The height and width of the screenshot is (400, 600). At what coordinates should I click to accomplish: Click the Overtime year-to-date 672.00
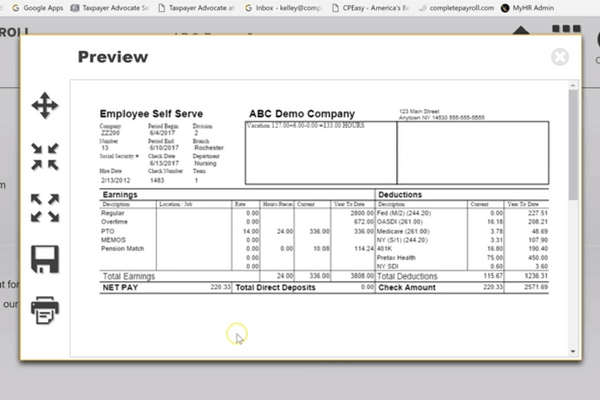click(364, 222)
